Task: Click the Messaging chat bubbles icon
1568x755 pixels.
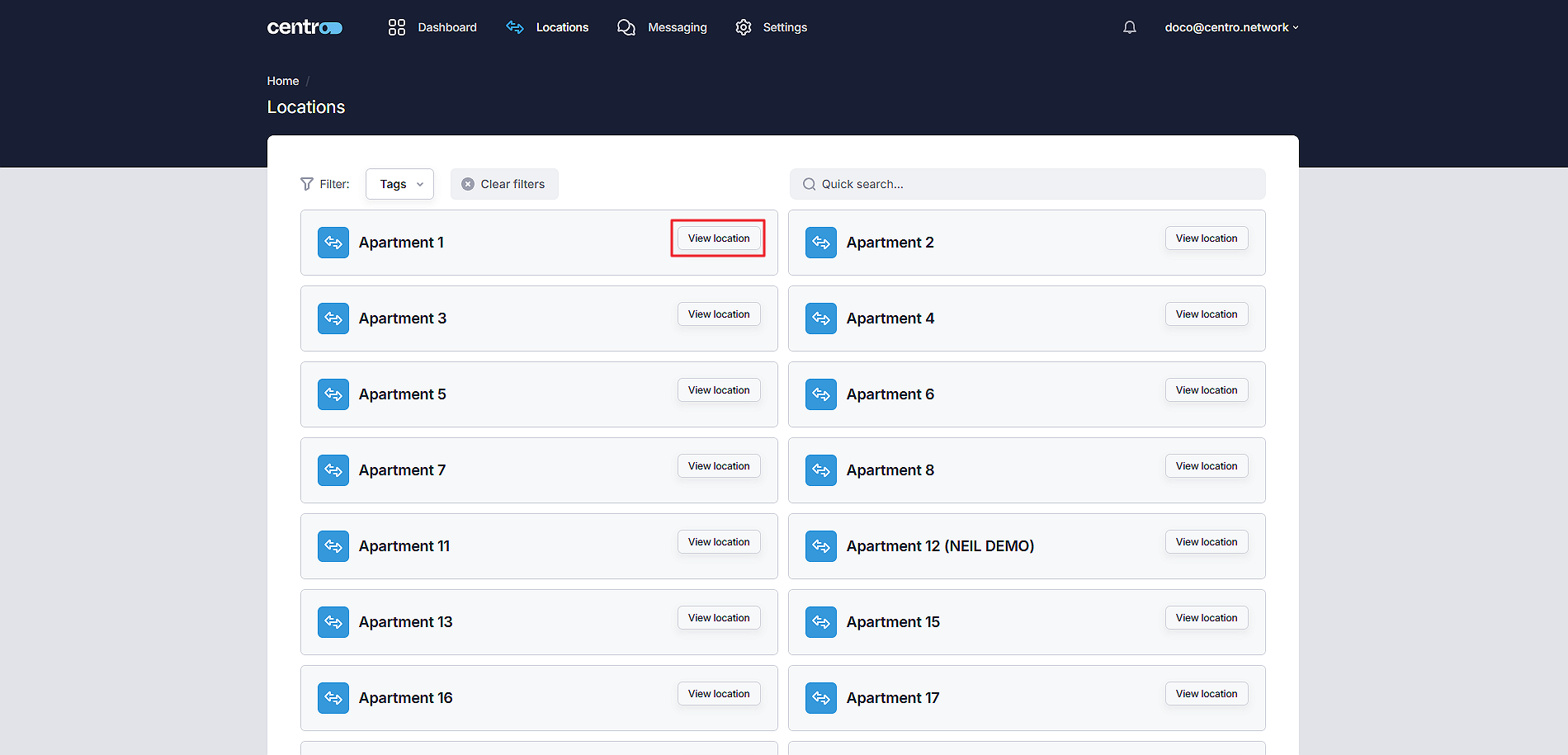Action: (x=626, y=27)
